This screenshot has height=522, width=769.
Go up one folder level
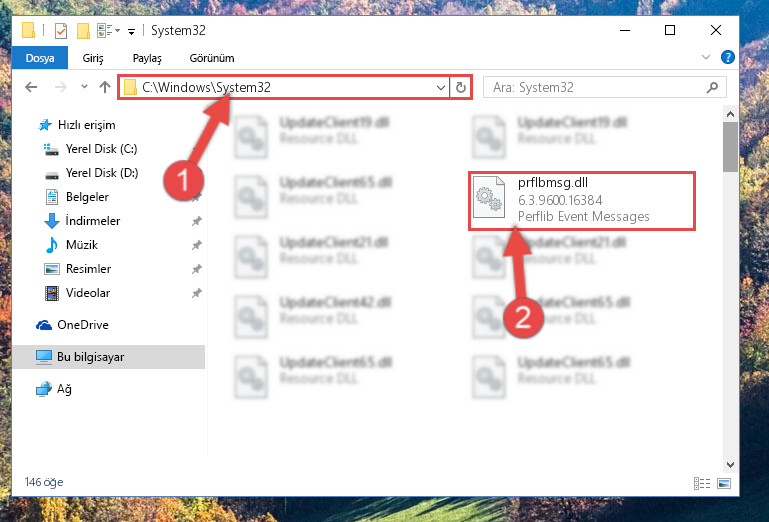pos(104,87)
